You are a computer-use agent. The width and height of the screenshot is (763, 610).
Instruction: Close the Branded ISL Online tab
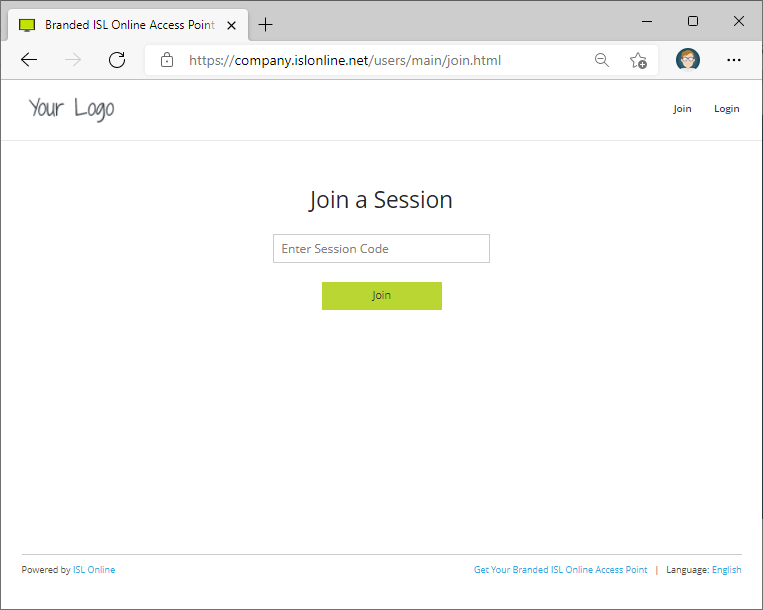231,25
